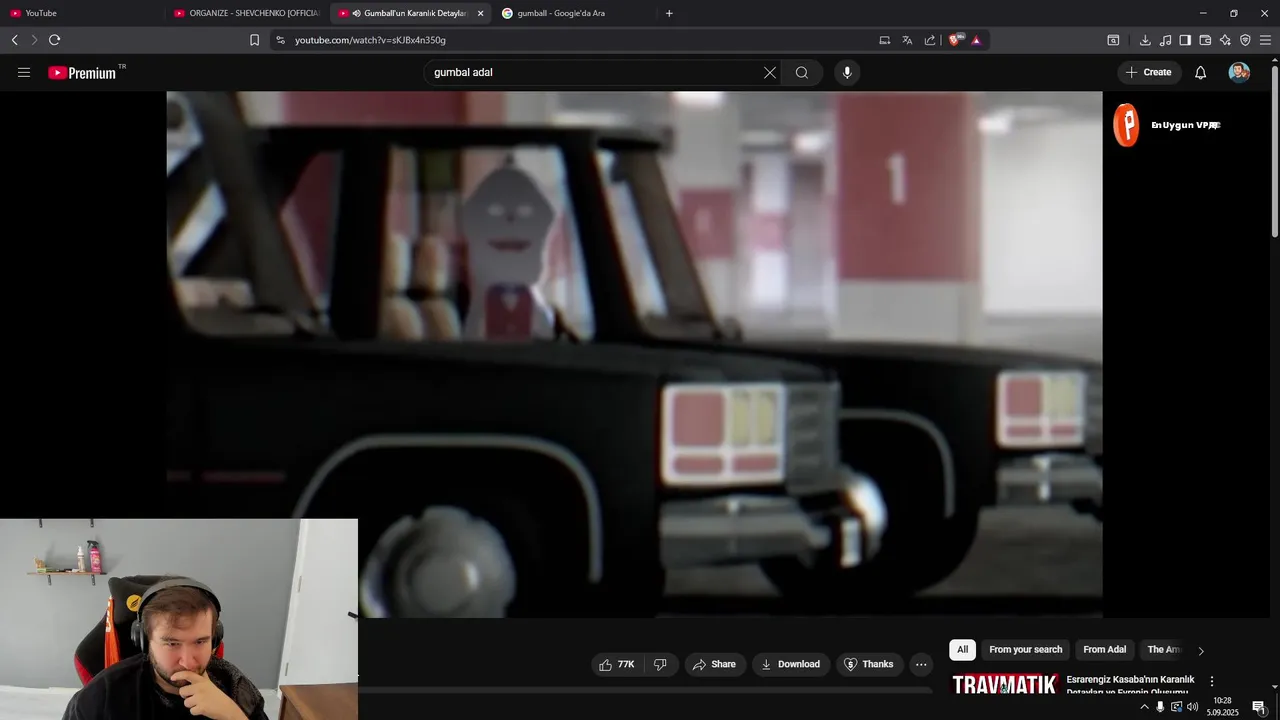This screenshot has height=720, width=1280.
Task: Open the system tray microphone icon
Action: [x=1160, y=707]
